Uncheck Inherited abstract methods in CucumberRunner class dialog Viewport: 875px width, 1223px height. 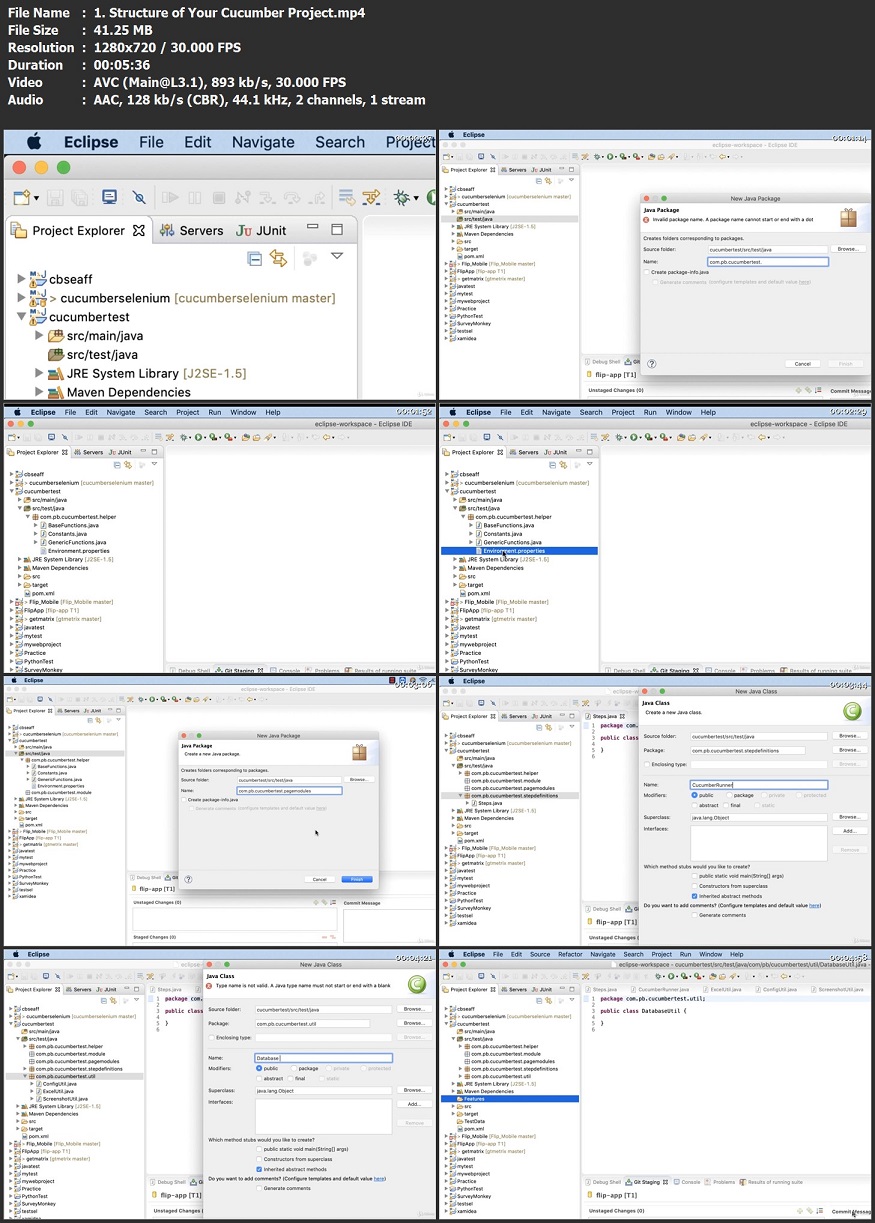pos(694,896)
